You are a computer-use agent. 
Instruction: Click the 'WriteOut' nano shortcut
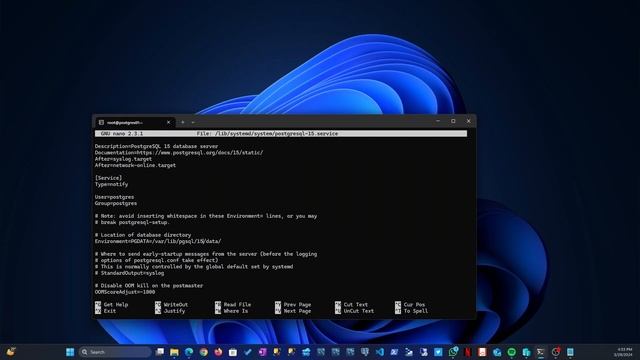[x=176, y=304]
